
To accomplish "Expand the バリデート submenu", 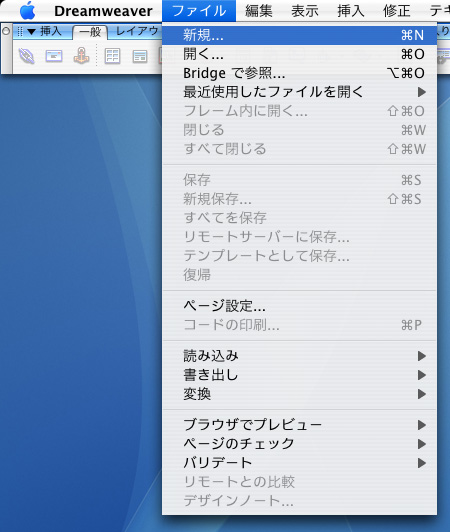I will point(299,463).
